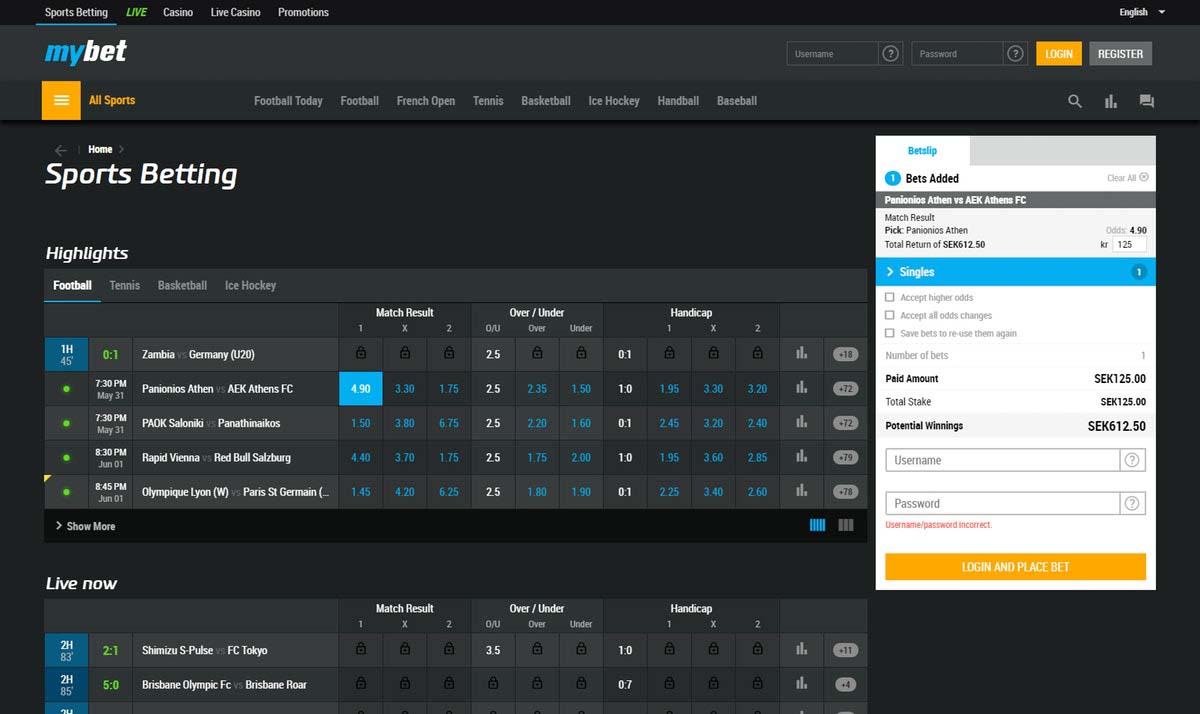The width and height of the screenshot is (1200, 714).
Task: Go to LIVE section in top menu
Action: coord(135,12)
